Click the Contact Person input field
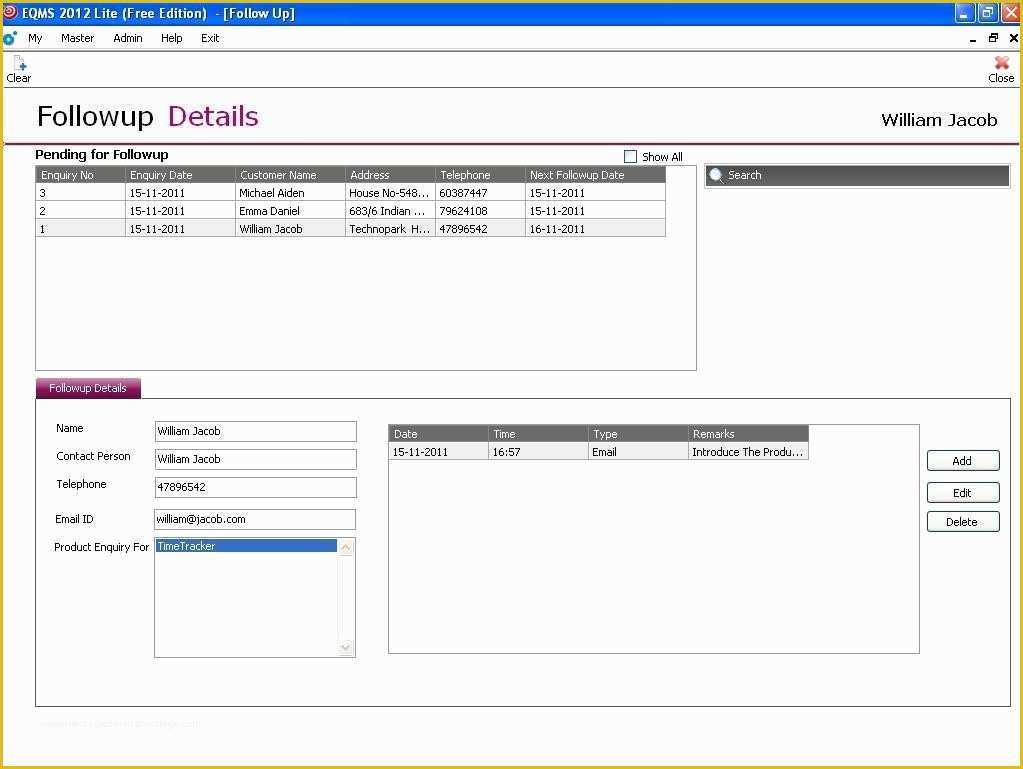This screenshot has width=1023, height=769. point(256,459)
